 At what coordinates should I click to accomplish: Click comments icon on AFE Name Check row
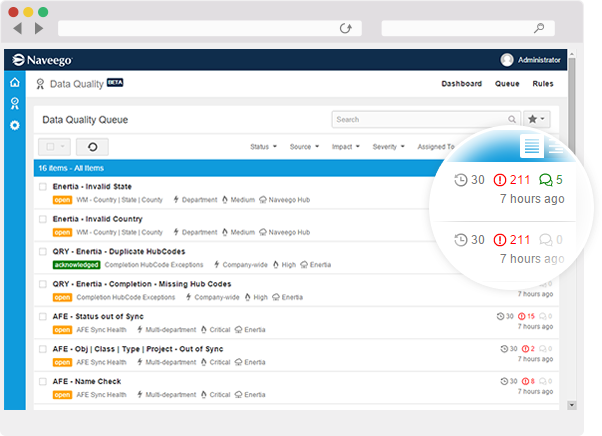pyautogui.click(x=545, y=381)
